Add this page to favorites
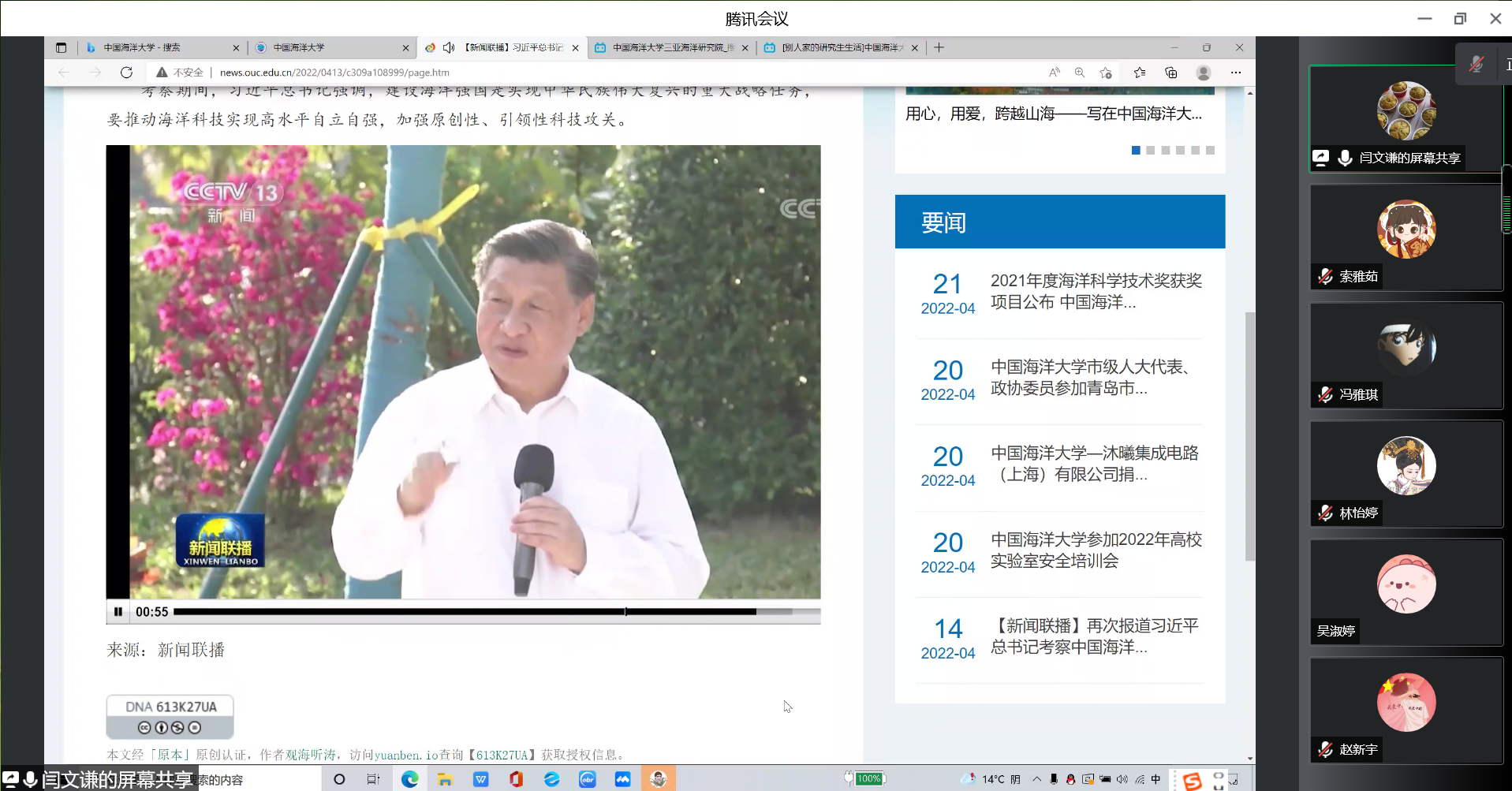The height and width of the screenshot is (791, 1512). tap(1106, 73)
